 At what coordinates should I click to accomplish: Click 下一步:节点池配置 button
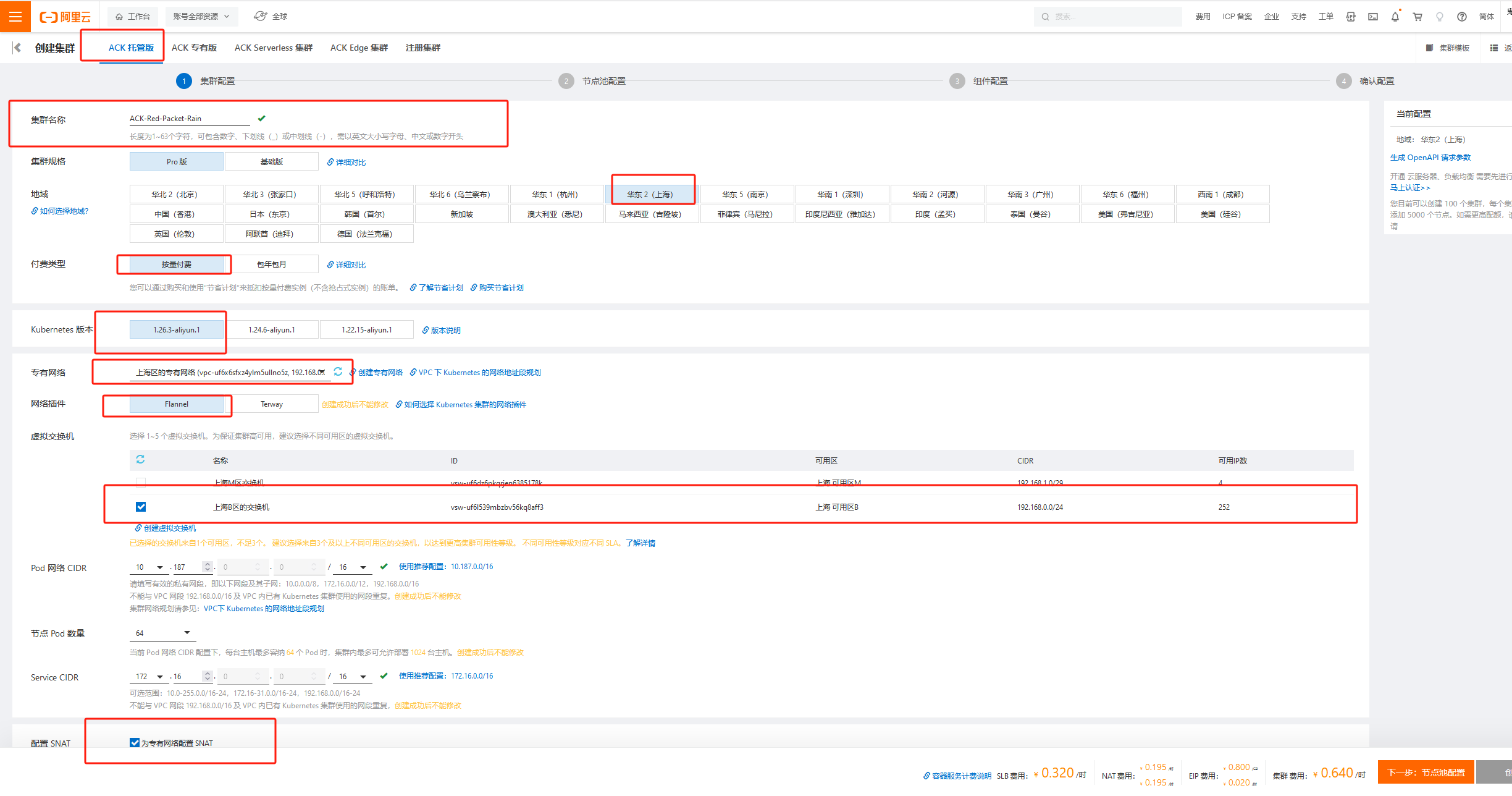1426,772
